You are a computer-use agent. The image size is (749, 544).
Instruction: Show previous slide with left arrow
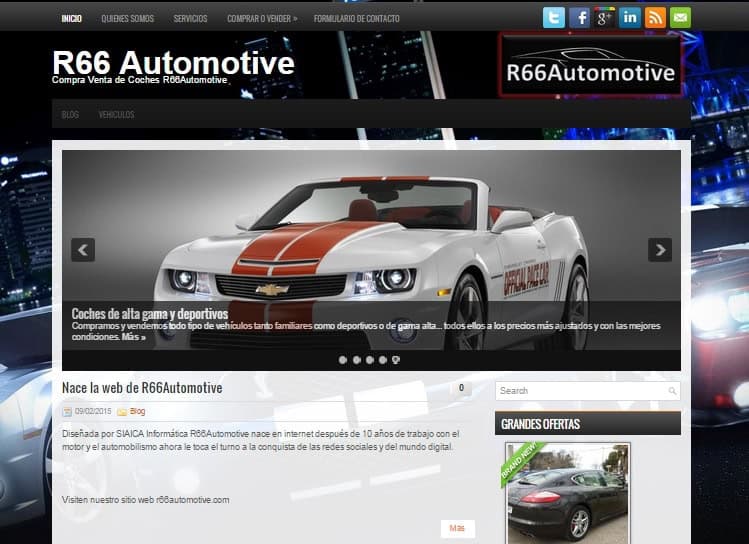point(83,250)
